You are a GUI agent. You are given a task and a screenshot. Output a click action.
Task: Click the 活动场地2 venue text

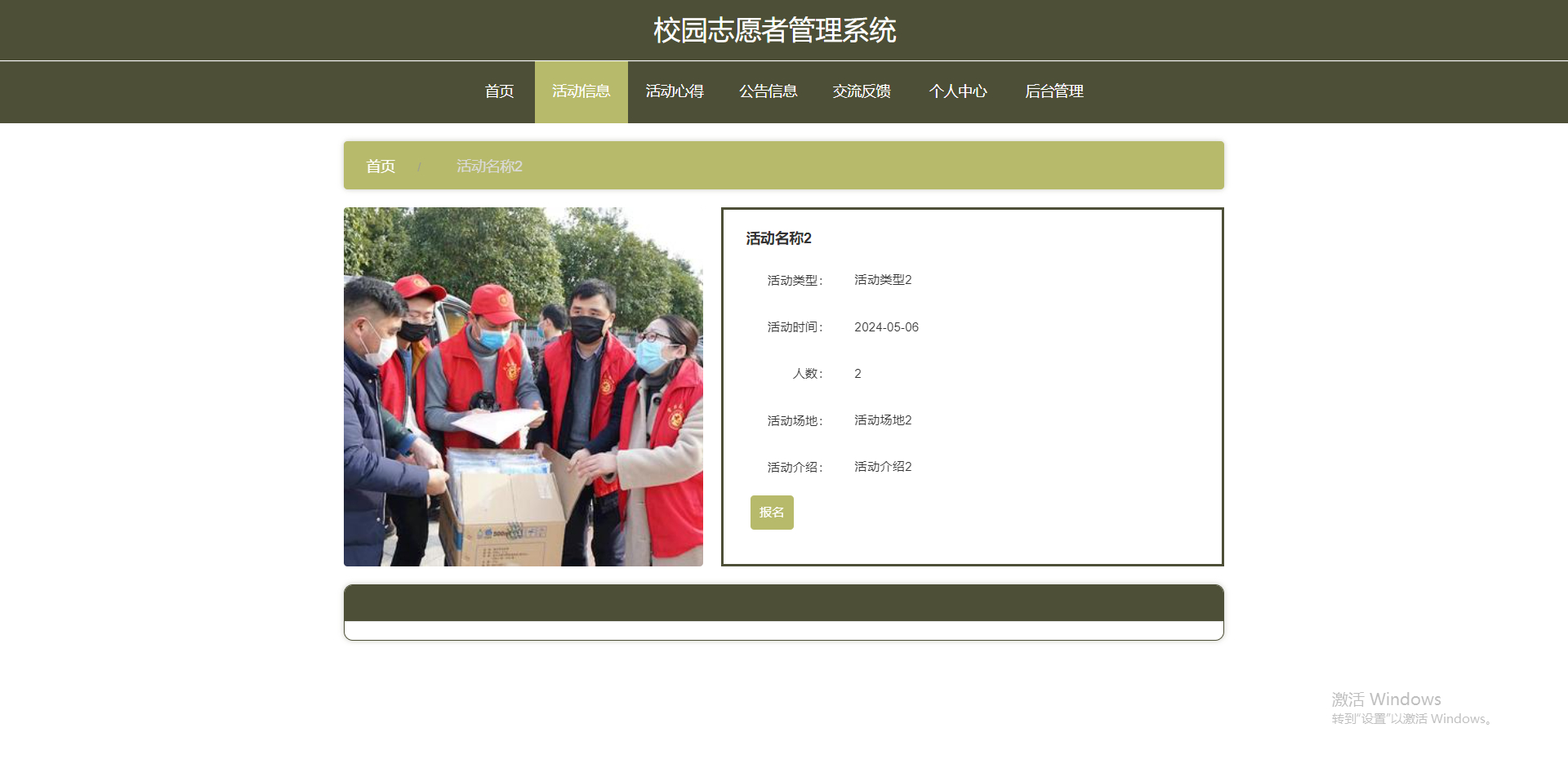tap(881, 420)
